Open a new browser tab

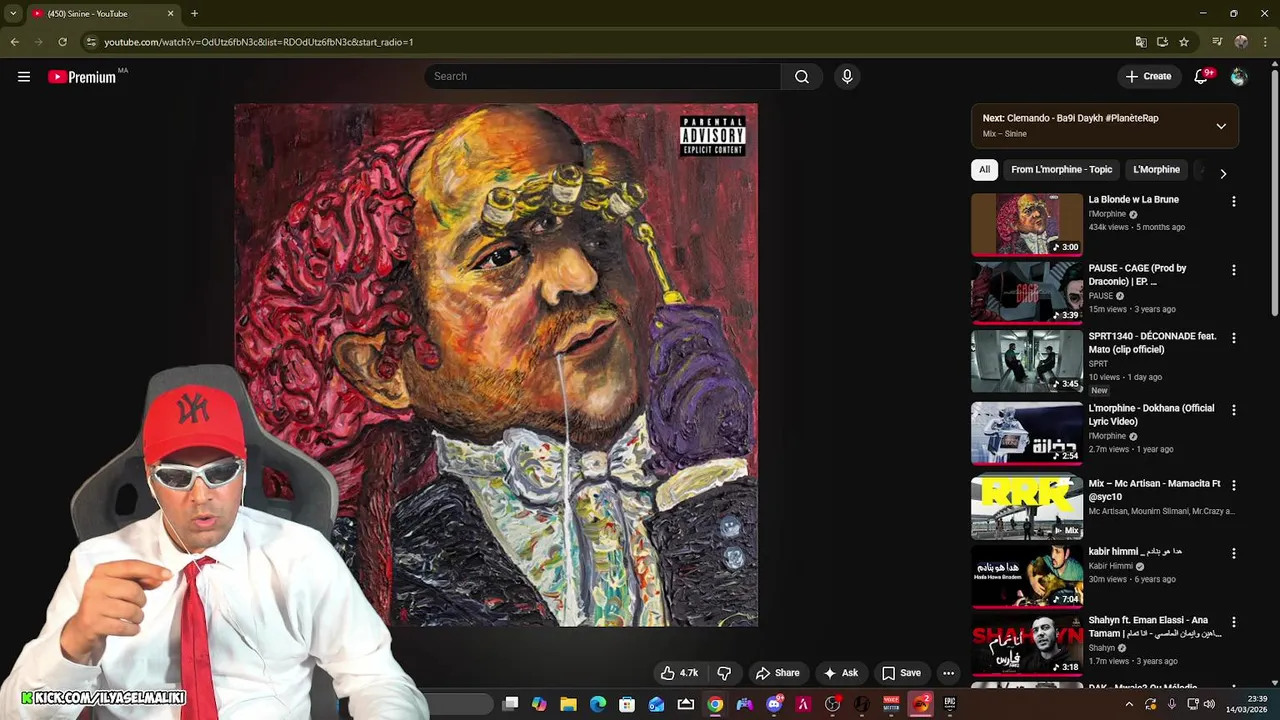pyautogui.click(x=194, y=14)
